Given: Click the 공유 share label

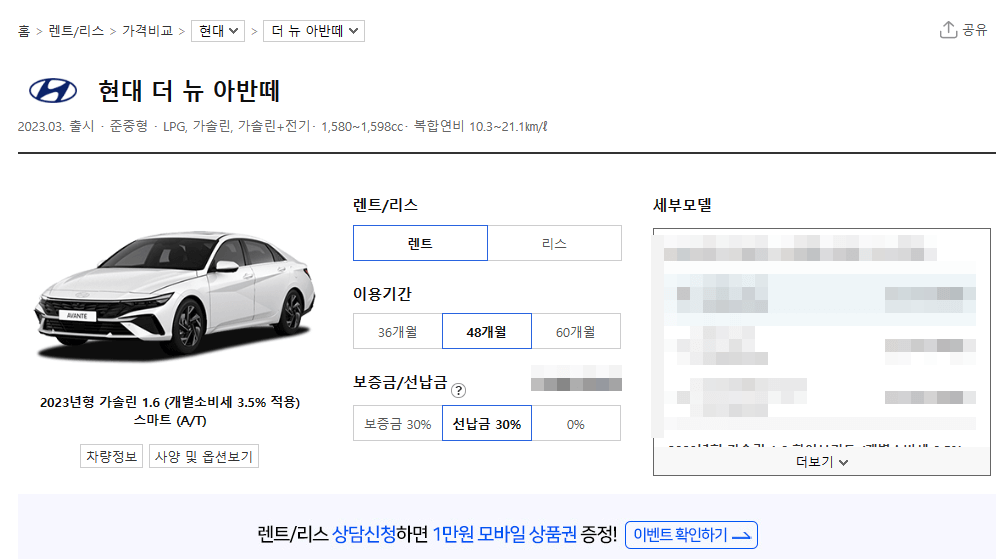Looking at the screenshot, I should pos(974,30).
